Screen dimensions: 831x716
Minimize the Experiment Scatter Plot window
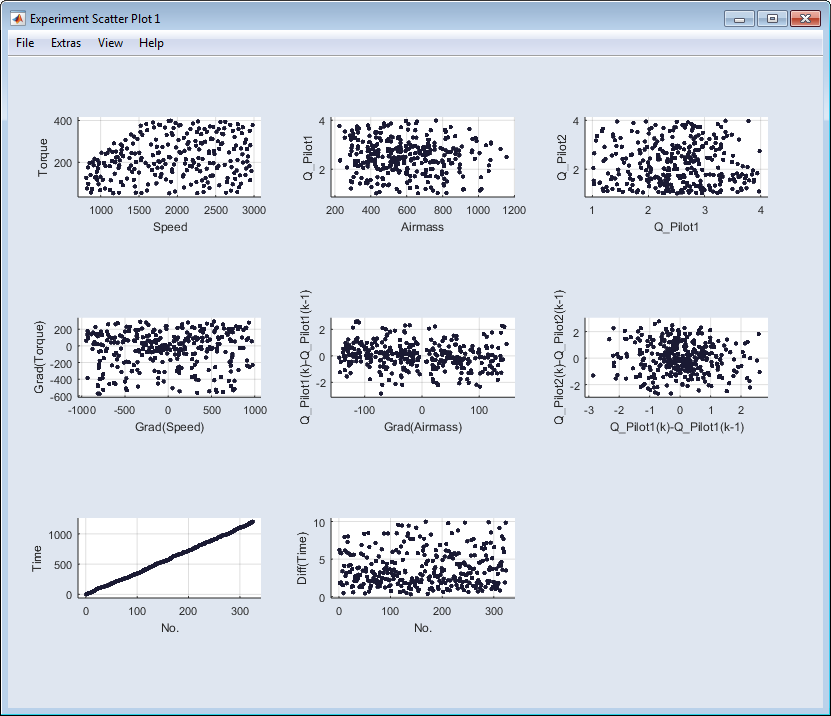pos(740,19)
